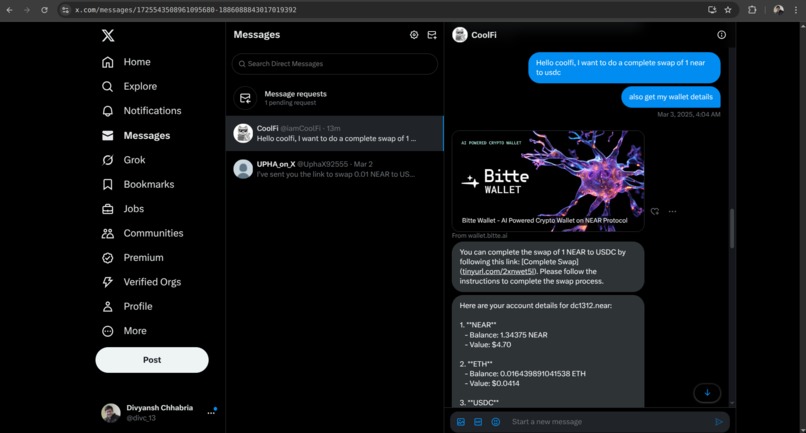Open browser extensions puzzle icon
The height and width of the screenshot is (433, 806).
[x=752, y=10]
